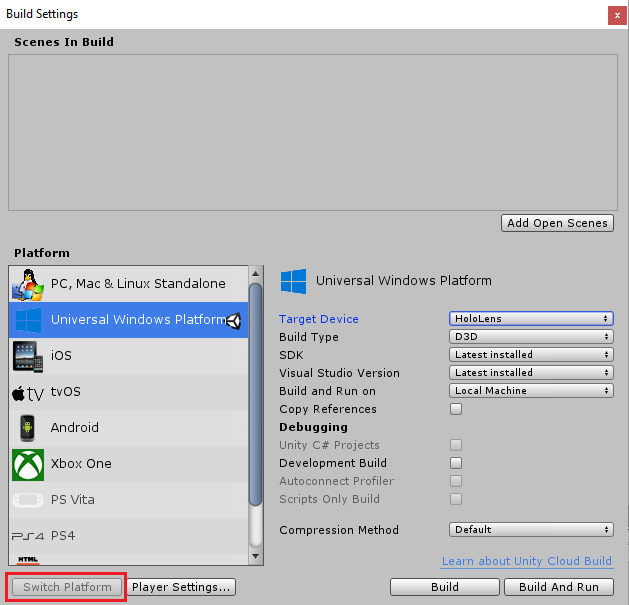Open the Compression Method dropdown
The width and height of the screenshot is (629, 605).
pos(531,530)
